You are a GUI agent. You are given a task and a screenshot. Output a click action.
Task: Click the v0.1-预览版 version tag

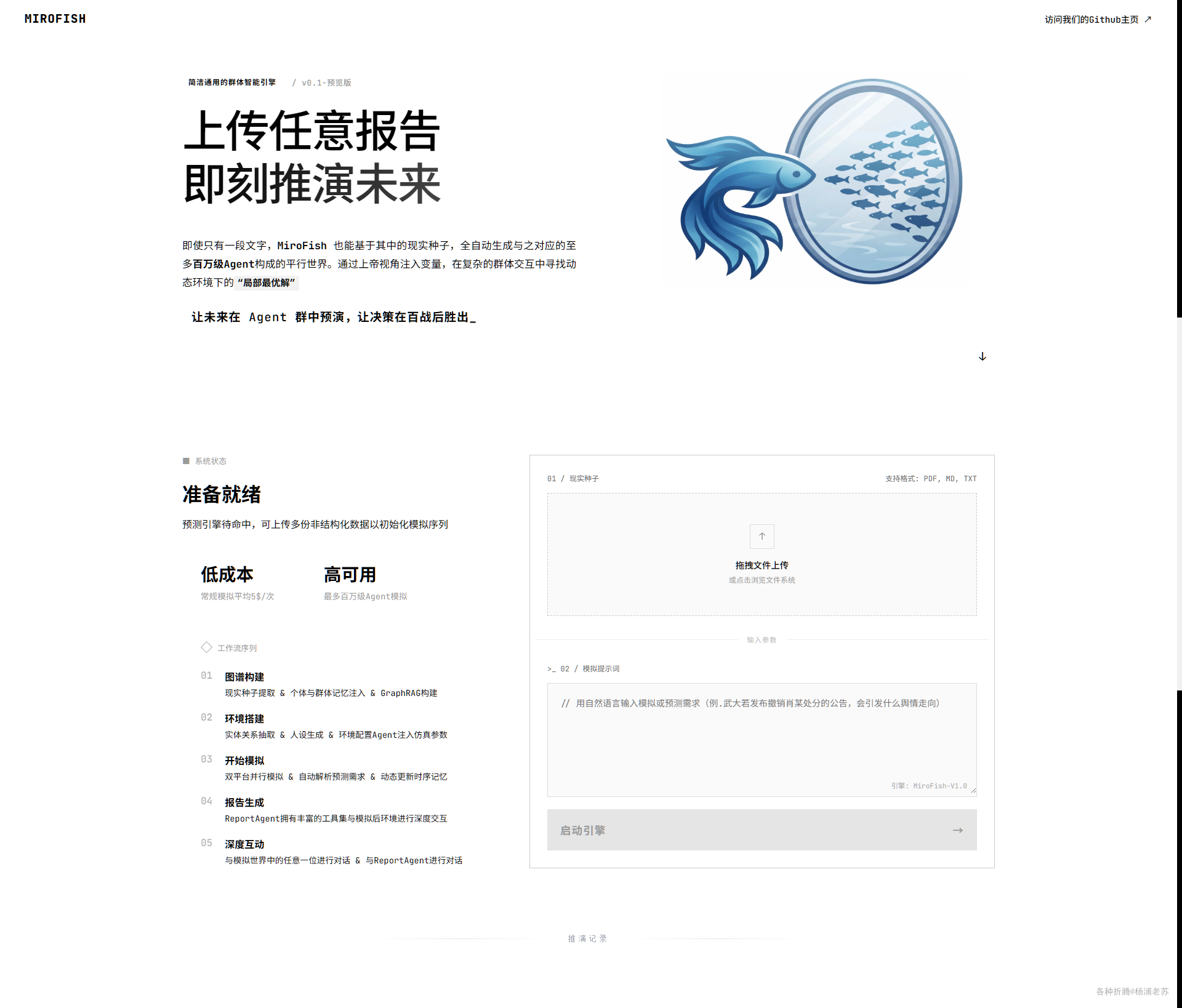326,82
